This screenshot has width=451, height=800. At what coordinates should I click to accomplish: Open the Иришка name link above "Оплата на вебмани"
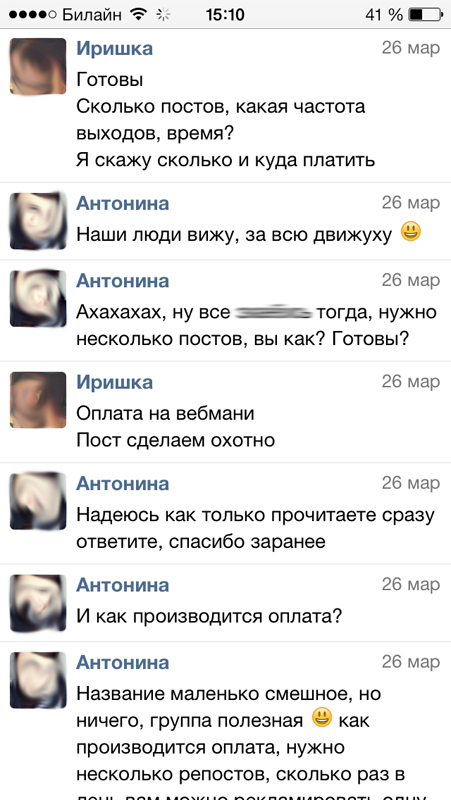(114, 382)
